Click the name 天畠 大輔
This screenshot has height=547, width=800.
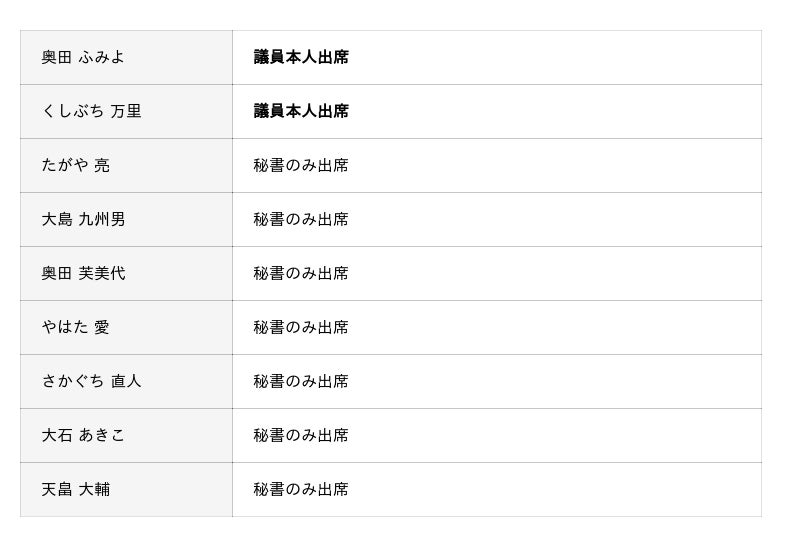[x=76, y=490]
